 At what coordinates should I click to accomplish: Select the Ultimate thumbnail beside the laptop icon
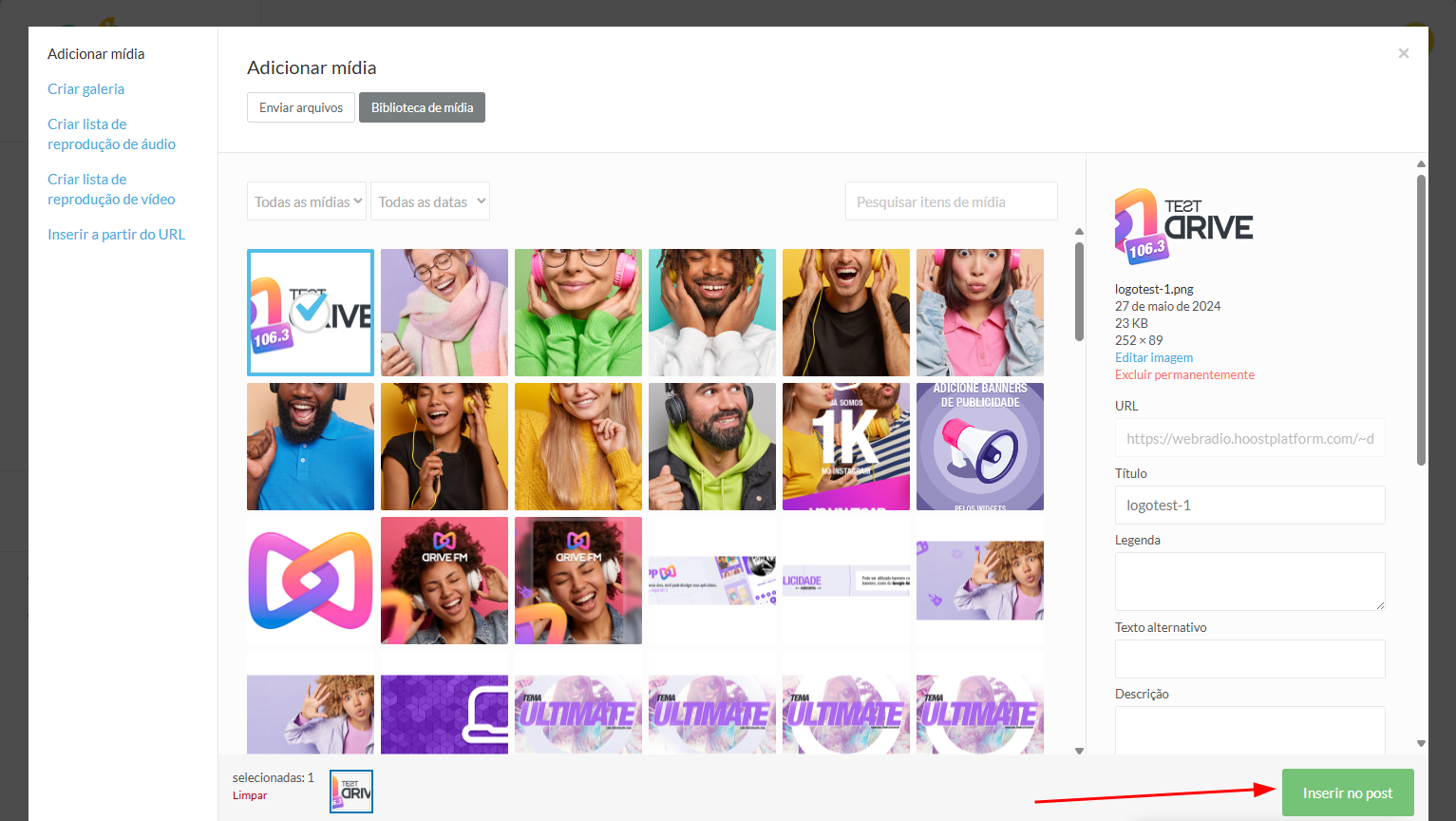578,703
